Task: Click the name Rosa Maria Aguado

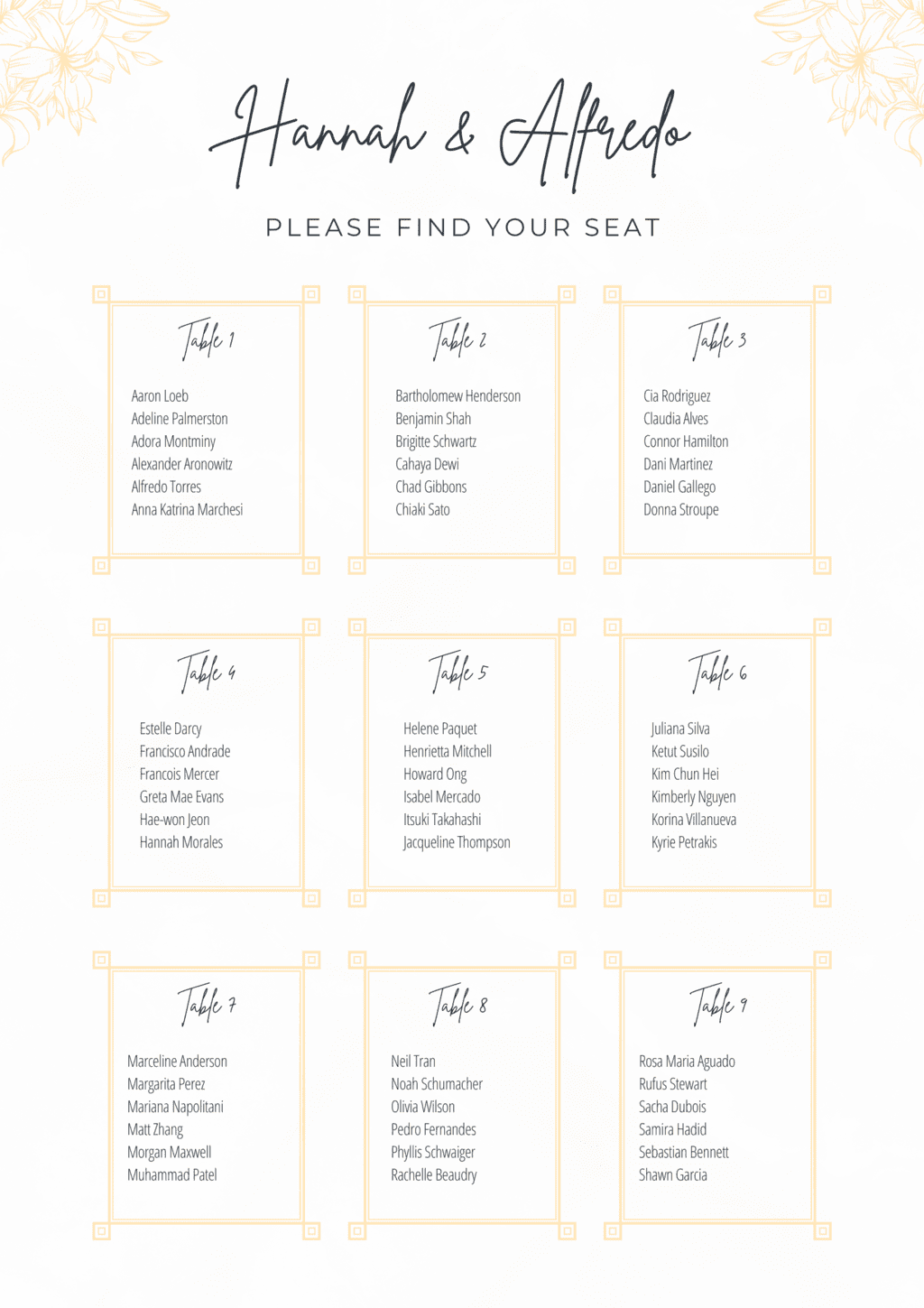Action: pyautogui.click(x=687, y=1062)
